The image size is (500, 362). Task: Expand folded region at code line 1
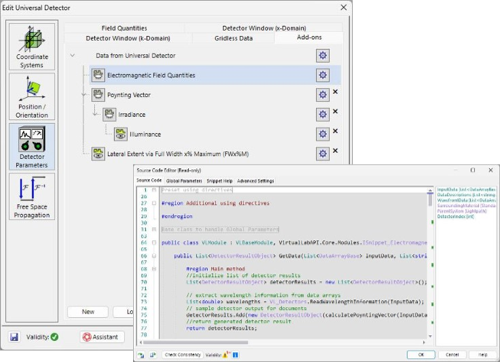(x=154, y=190)
